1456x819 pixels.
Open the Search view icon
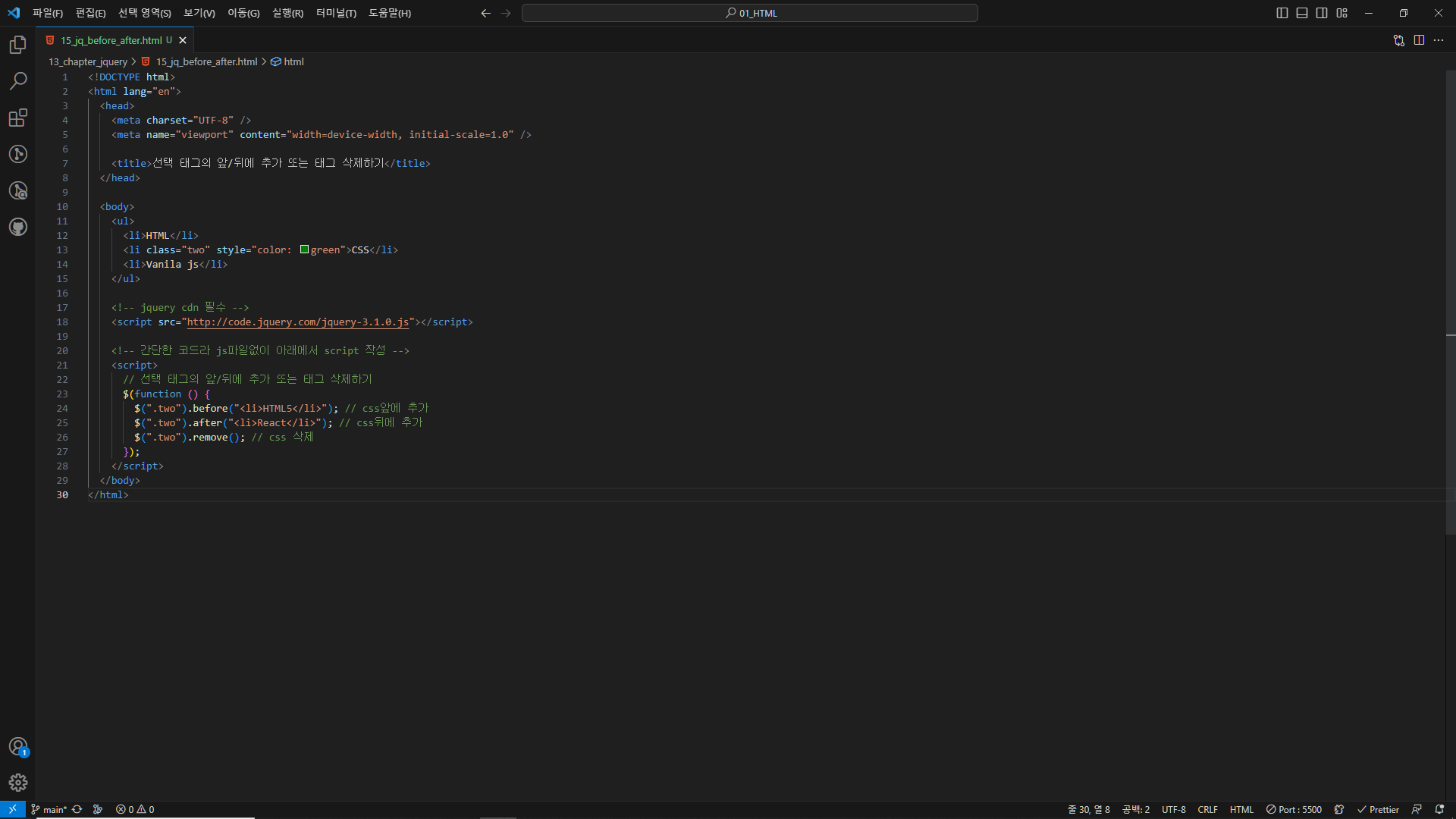[18, 81]
